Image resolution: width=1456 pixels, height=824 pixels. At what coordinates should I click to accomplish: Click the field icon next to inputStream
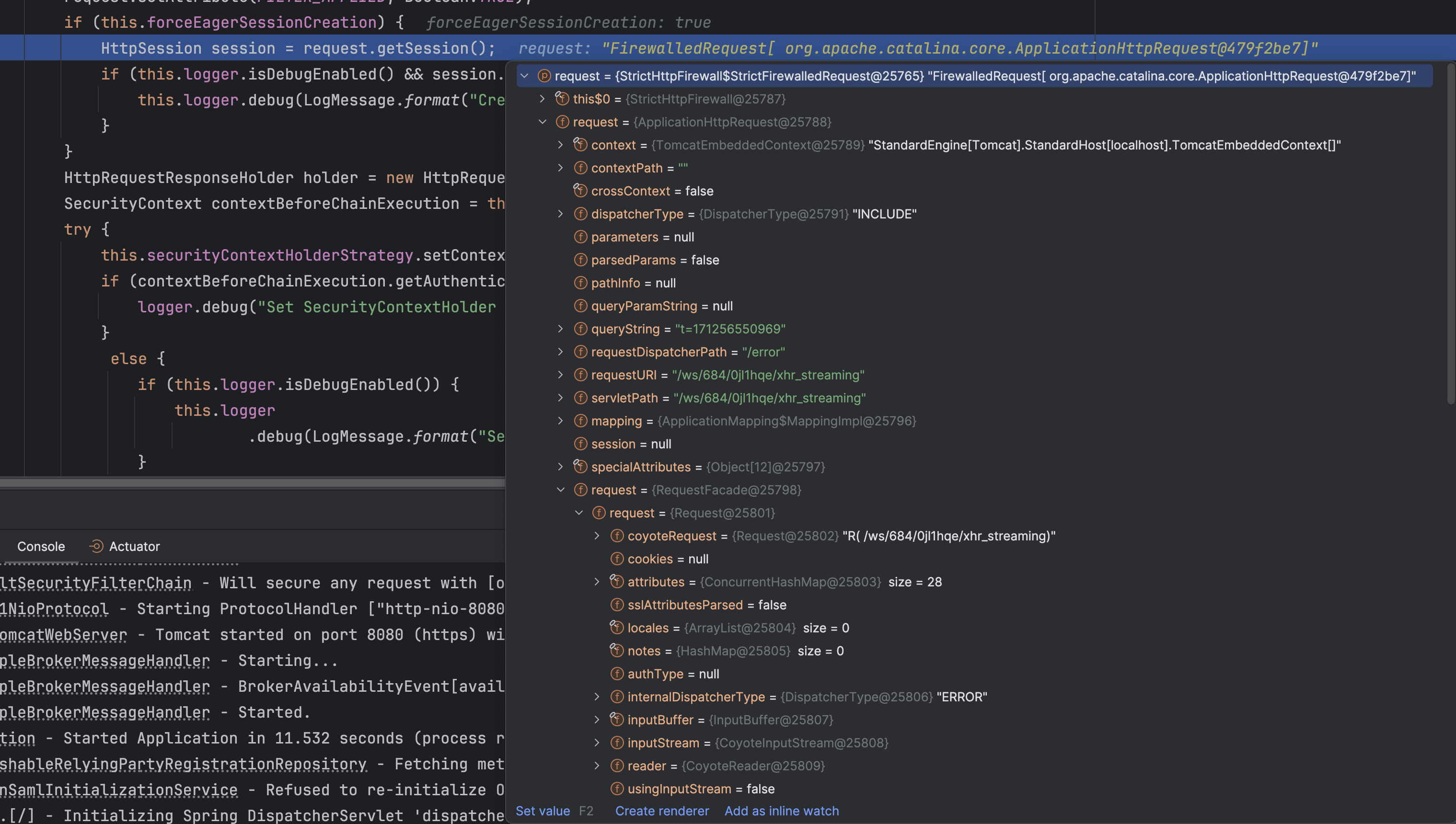(617, 743)
